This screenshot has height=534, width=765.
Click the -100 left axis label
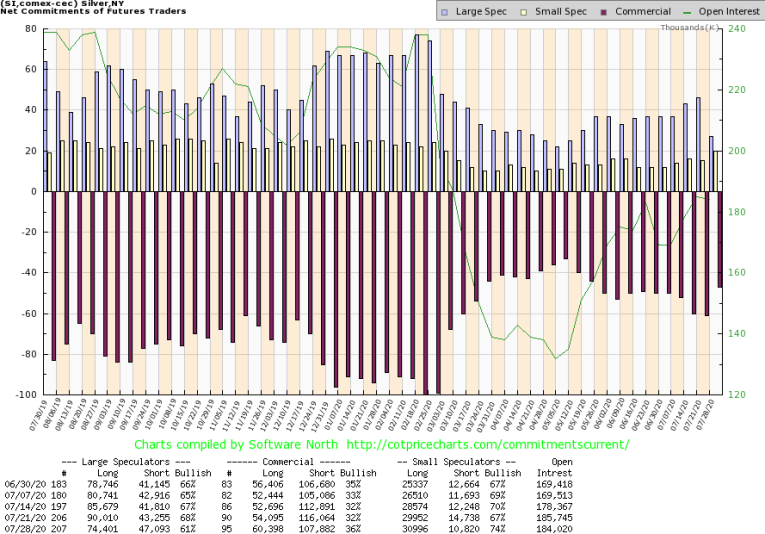click(23, 395)
